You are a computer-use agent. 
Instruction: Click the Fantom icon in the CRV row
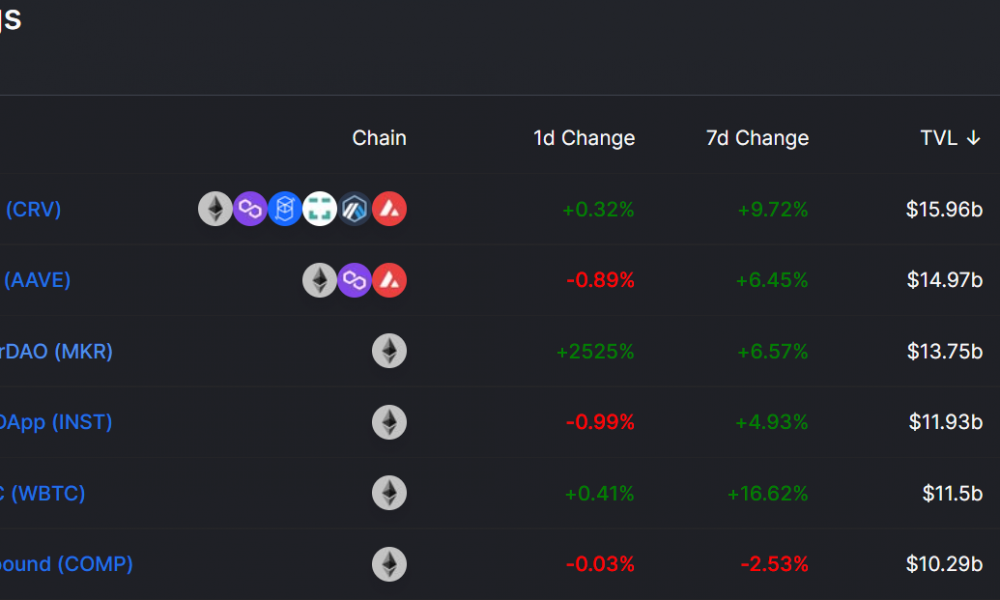(x=285, y=209)
